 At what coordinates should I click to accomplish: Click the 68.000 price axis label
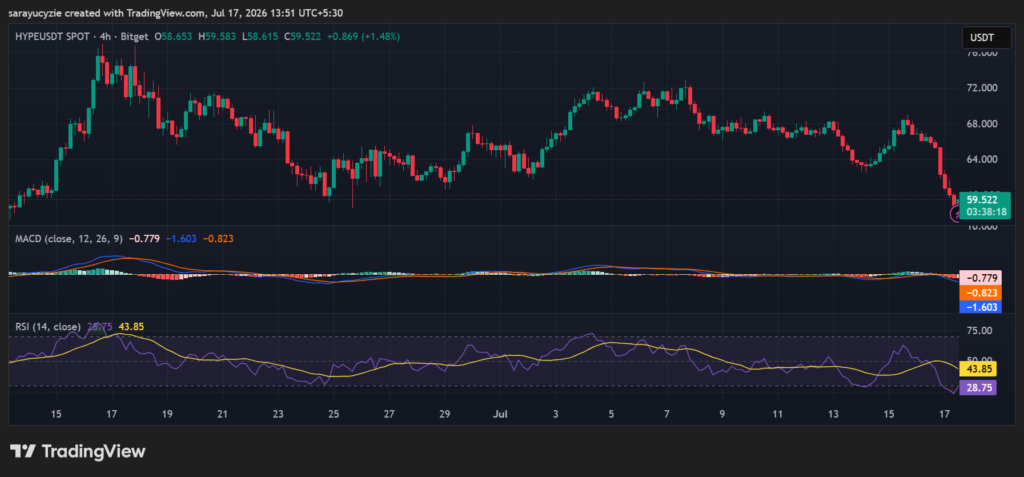[x=982, y=123]
